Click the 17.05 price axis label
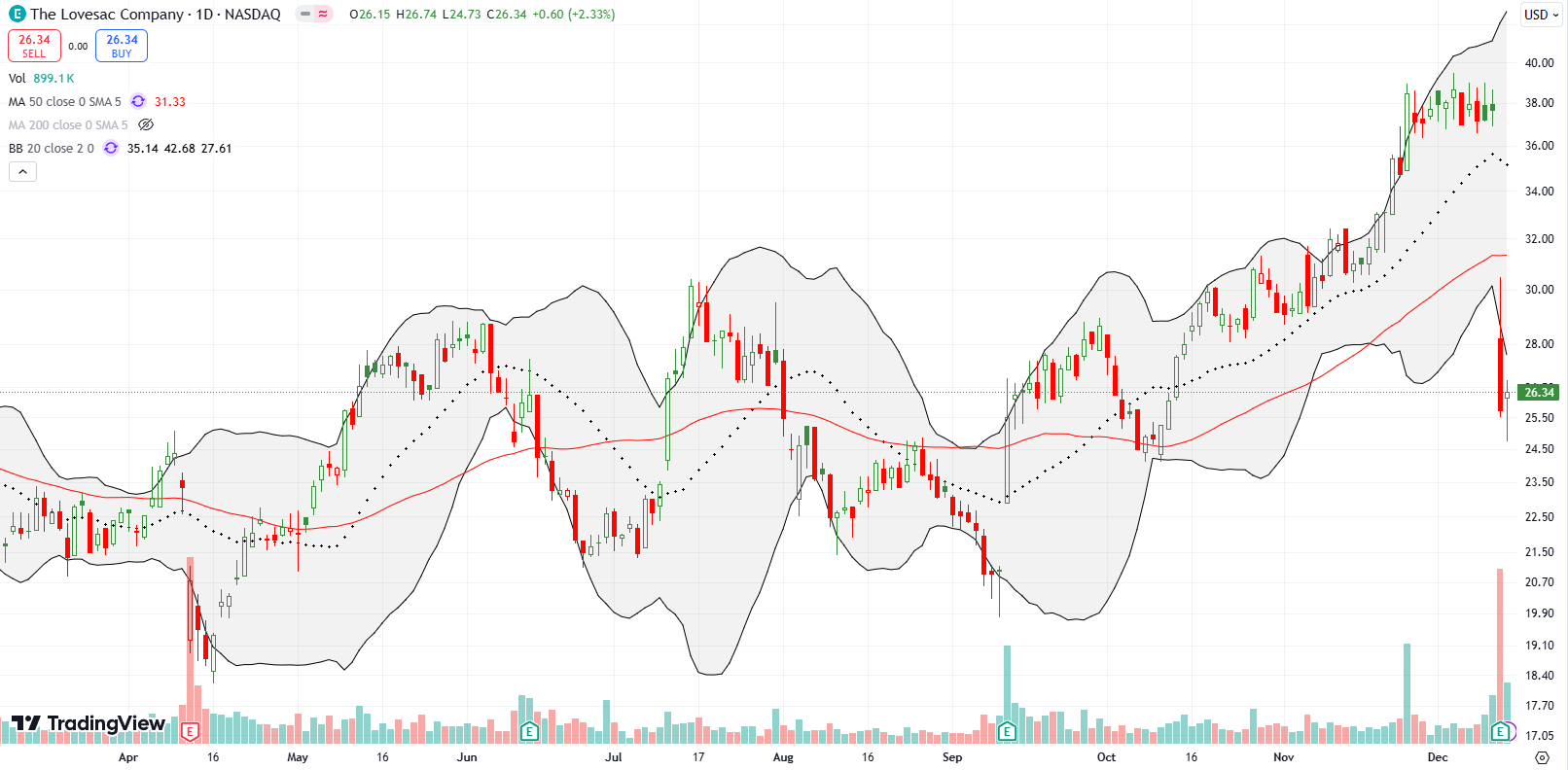This screenshot has height=770, width=1568. [x=1539, y=736]
